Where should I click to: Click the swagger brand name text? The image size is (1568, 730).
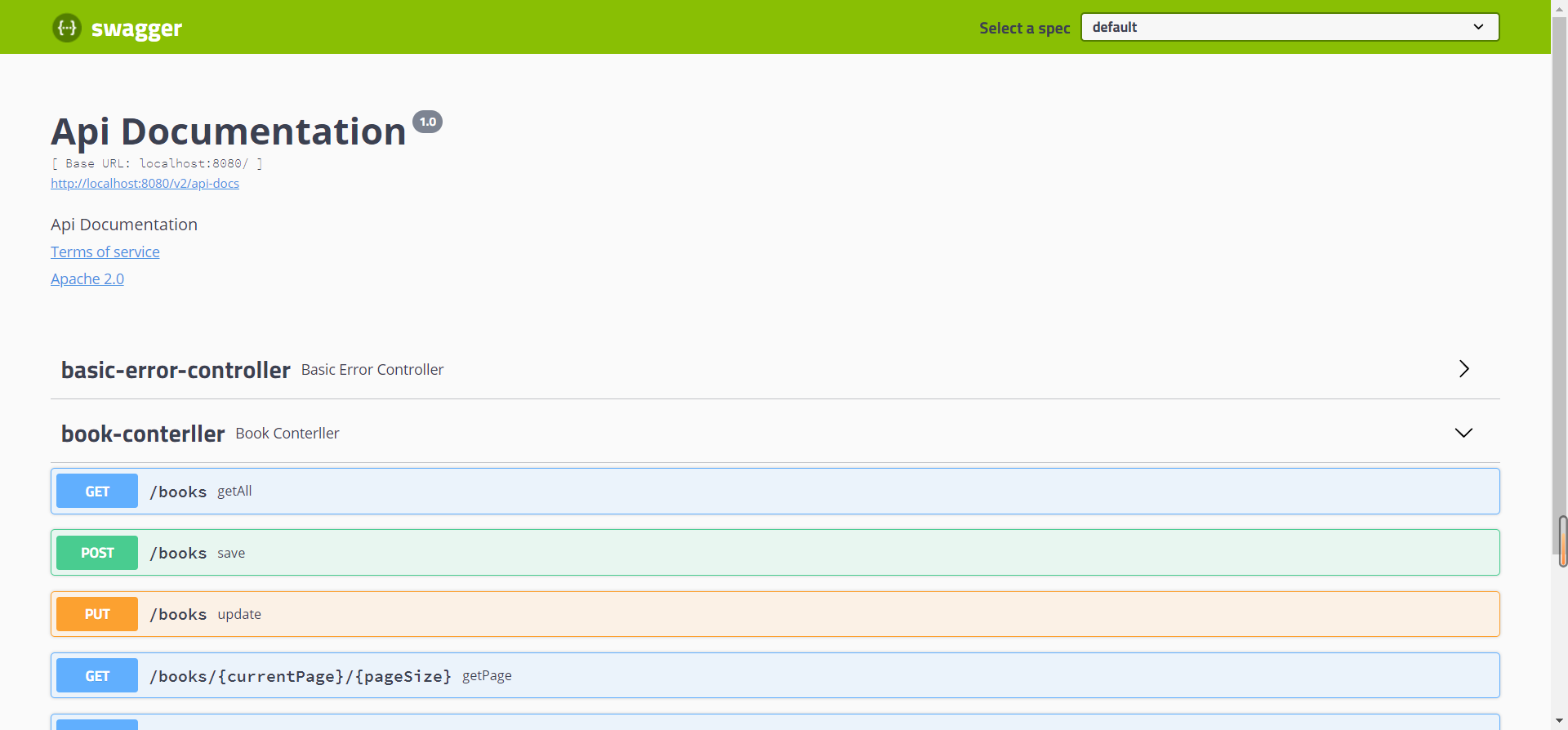pyautogui.click(x=136, y=29)
